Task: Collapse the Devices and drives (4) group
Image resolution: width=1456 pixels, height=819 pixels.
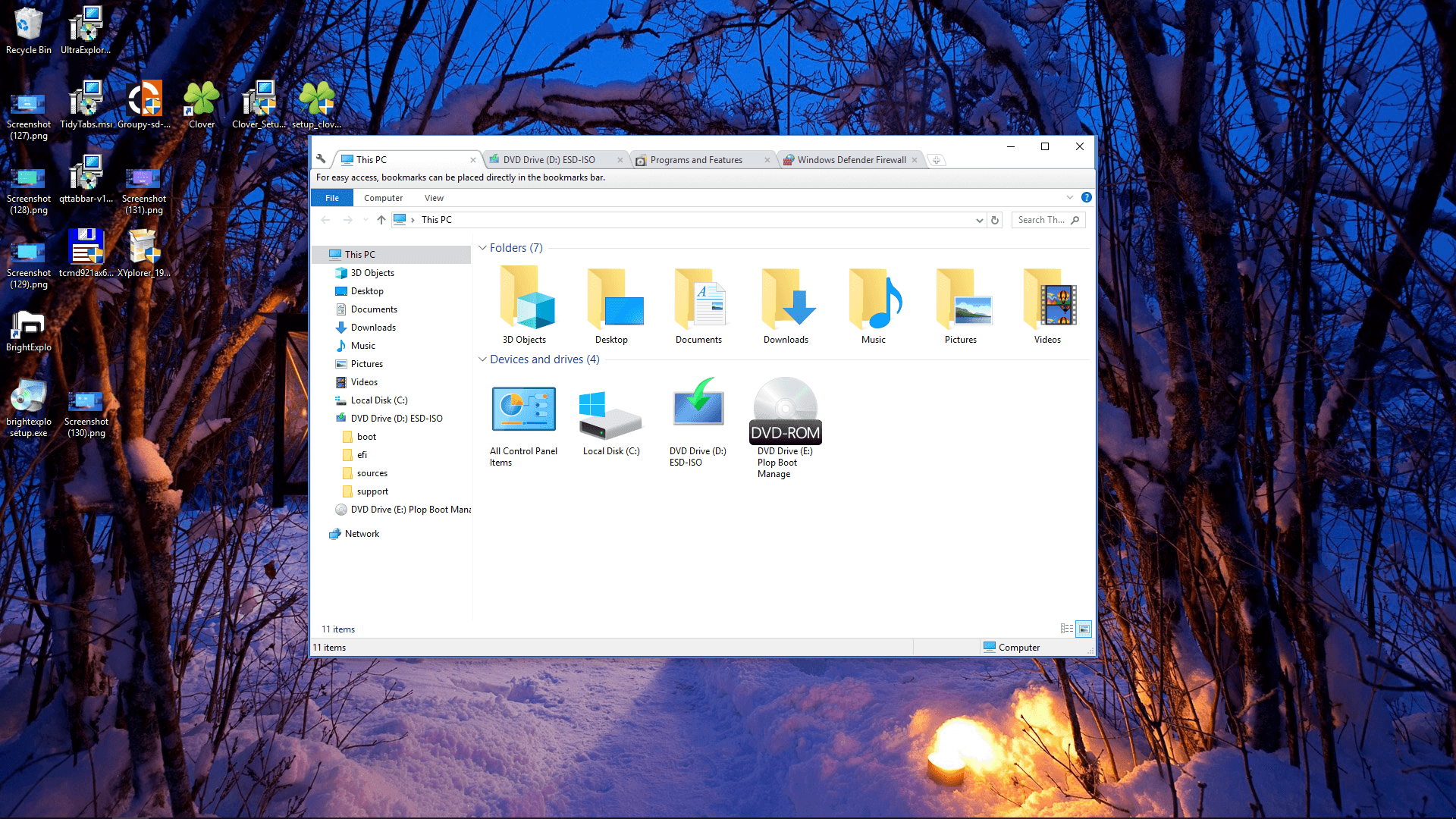Action: 482,359
